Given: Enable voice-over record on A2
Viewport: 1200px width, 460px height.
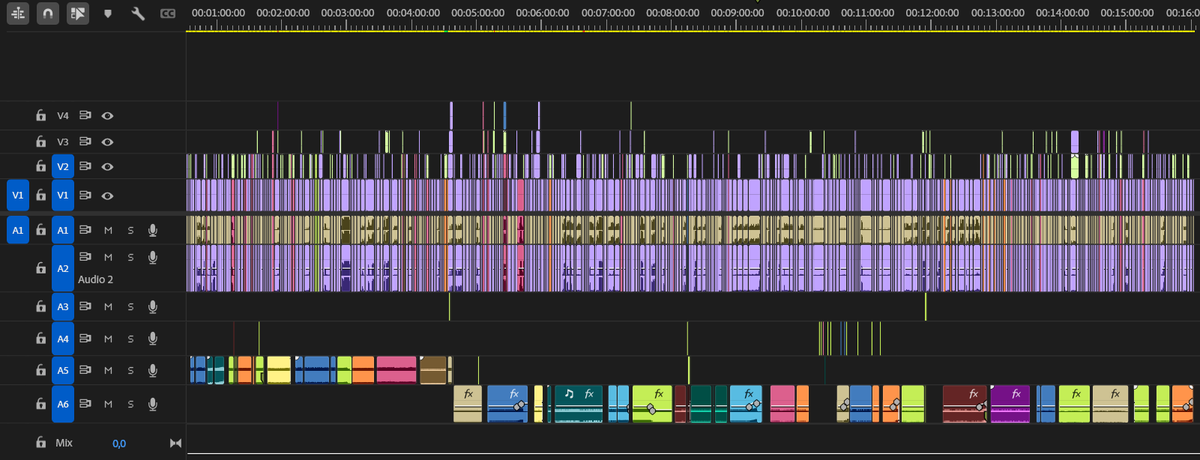Looking at the screenshot, I should pyautogui.click(x=153, y=258).
